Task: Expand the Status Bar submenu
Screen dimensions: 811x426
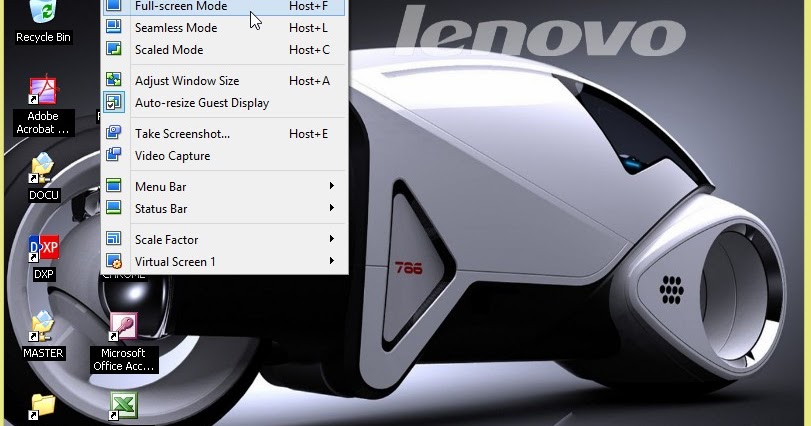Action: click(223, 209)
